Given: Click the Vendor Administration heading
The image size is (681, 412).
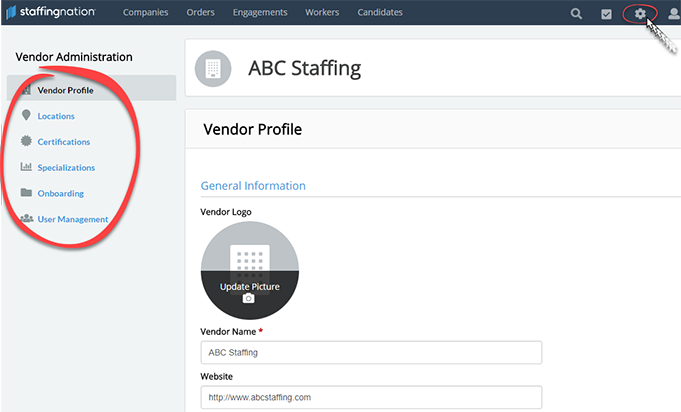Looking at the screenshot, I should point(74,57).
